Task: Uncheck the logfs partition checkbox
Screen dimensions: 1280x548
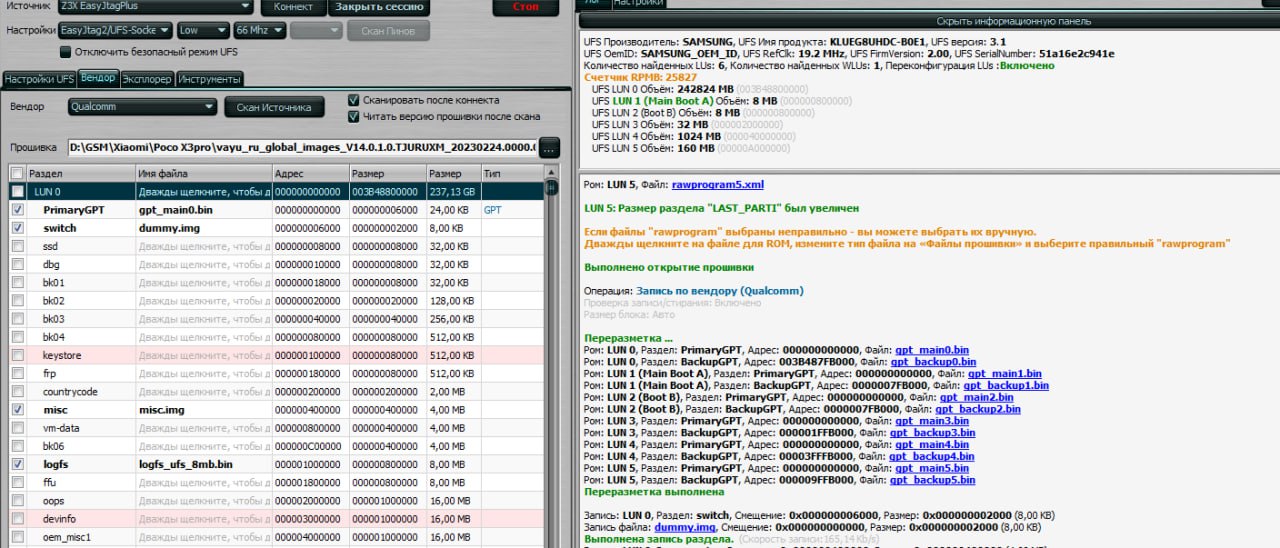Action: (x=17, y=464)
